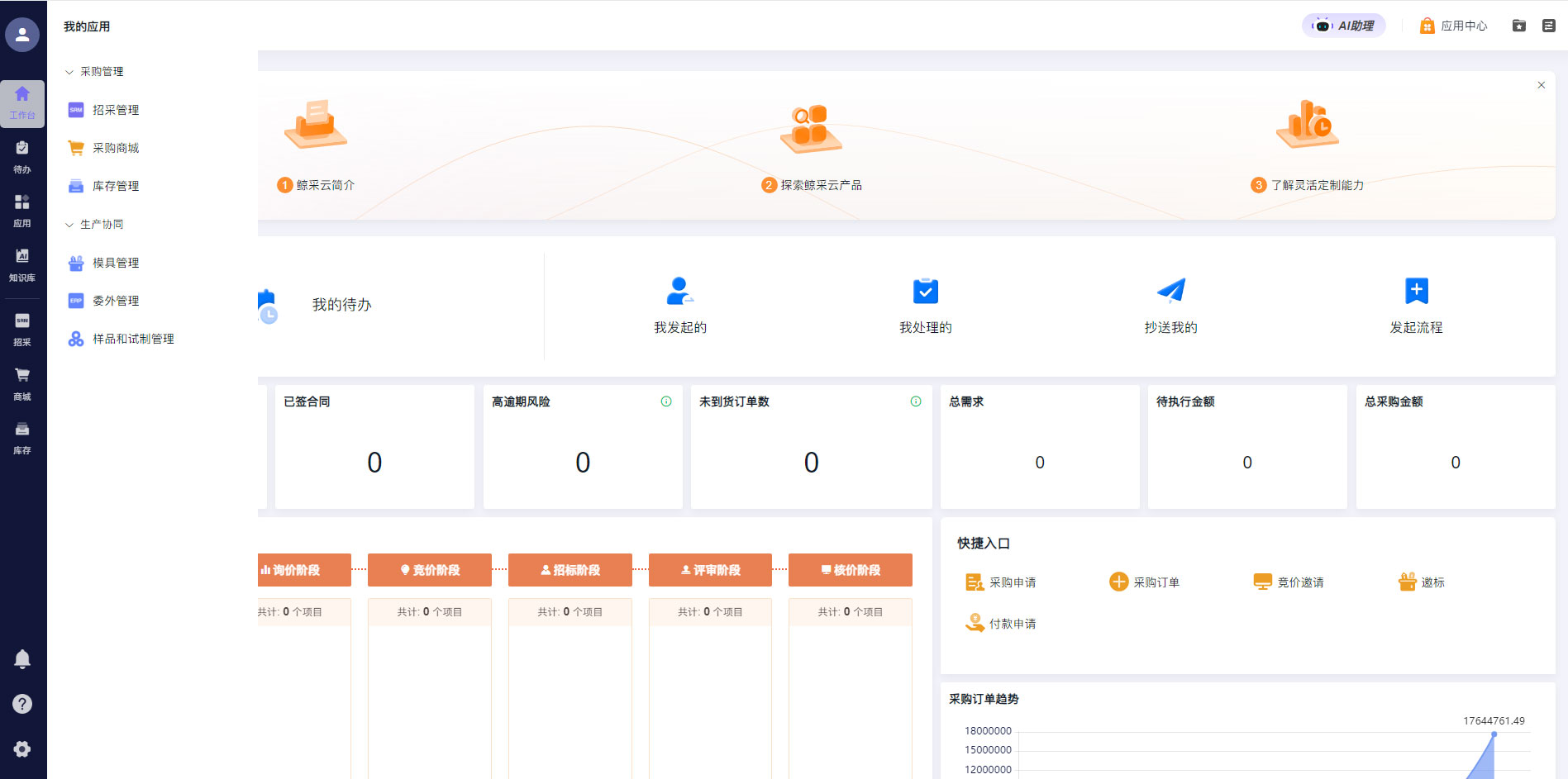Close the onboarding banner
The width and height of the screenshot is (1568, 779).
[1541, 85]
